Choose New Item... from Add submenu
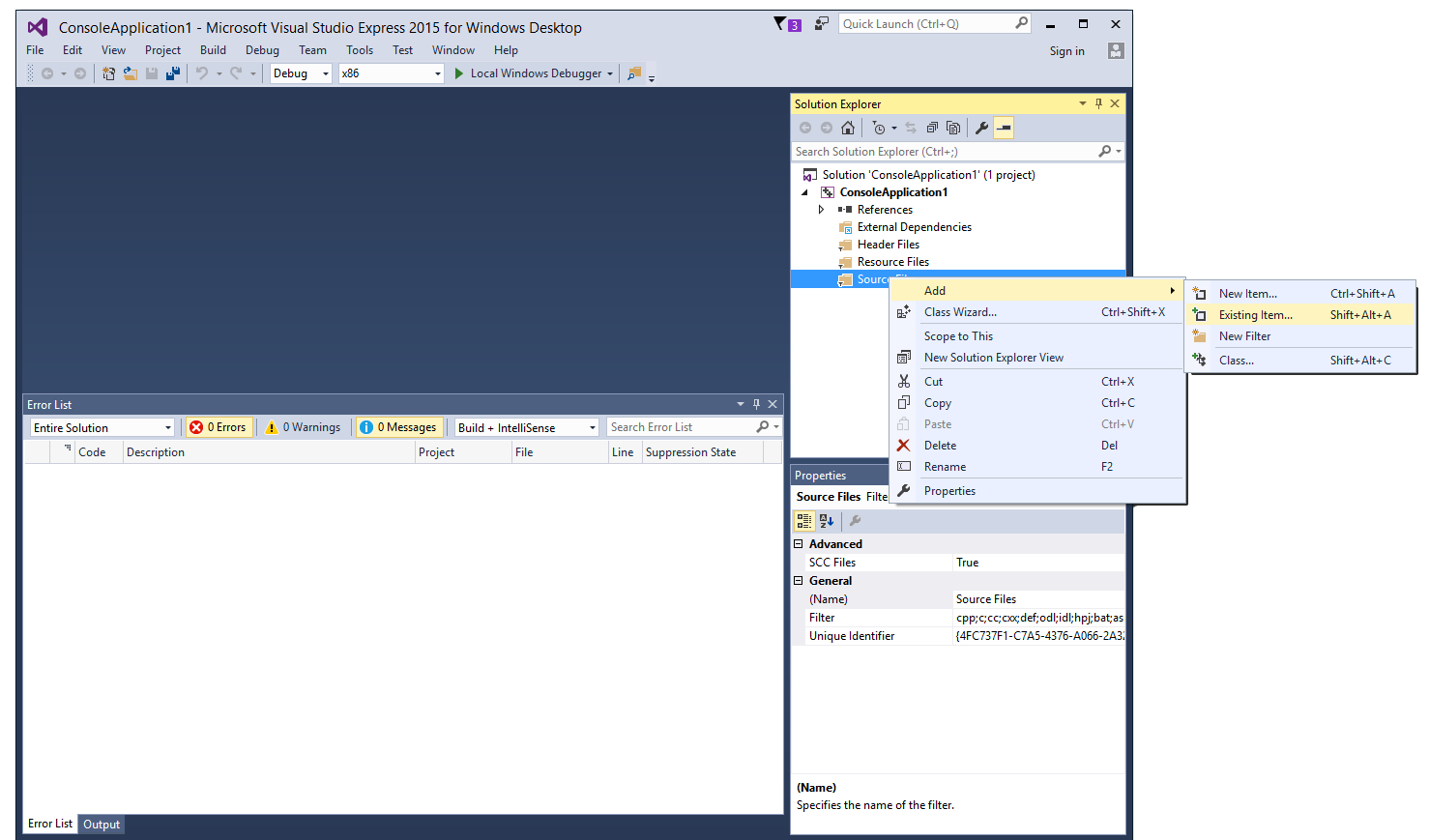 tap(1301, 294)
